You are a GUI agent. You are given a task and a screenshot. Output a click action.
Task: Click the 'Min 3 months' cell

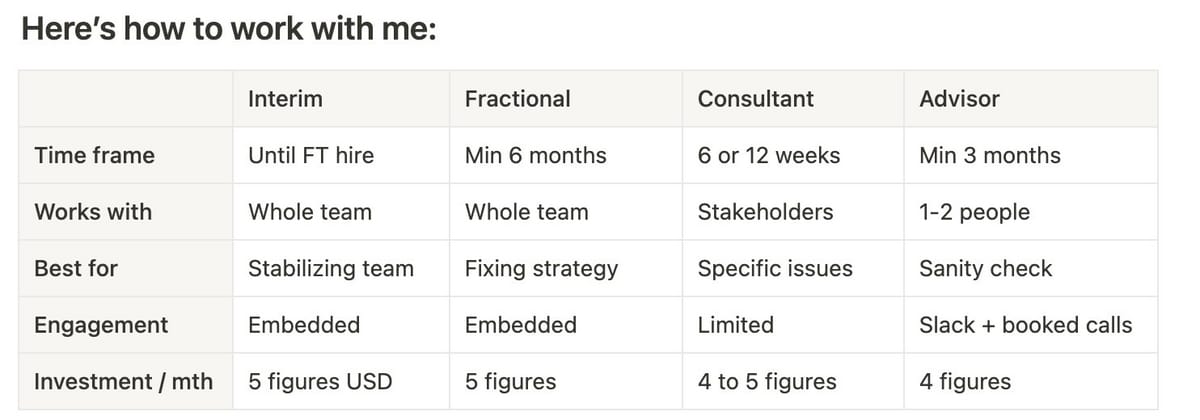point(989,156)
